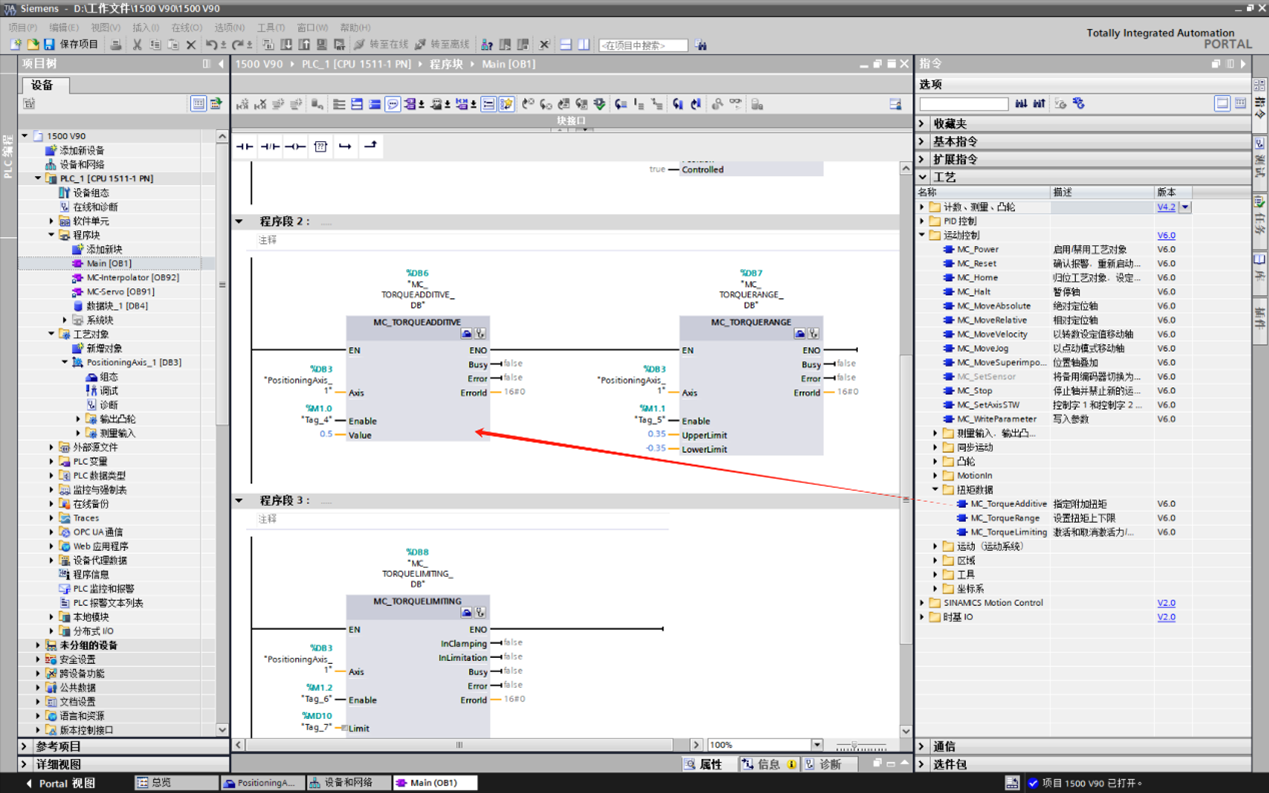Cut selection with the scissors icon
The height and width of the screenshot is (793, 1269).
[x=137, y=45]
